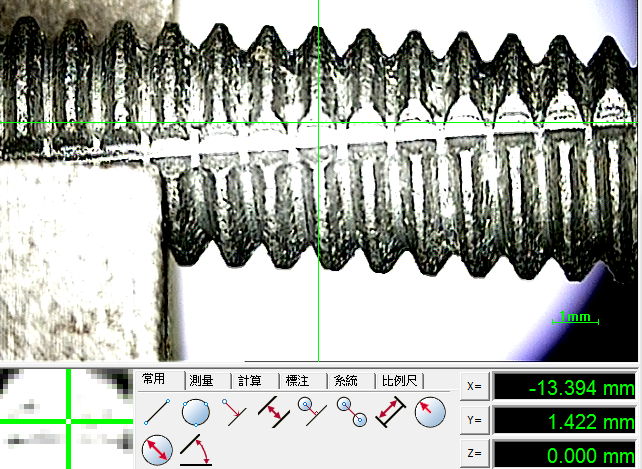Screen dimensions: 642x469
Task: Select the line measurement tool
Action: [157, 412]
